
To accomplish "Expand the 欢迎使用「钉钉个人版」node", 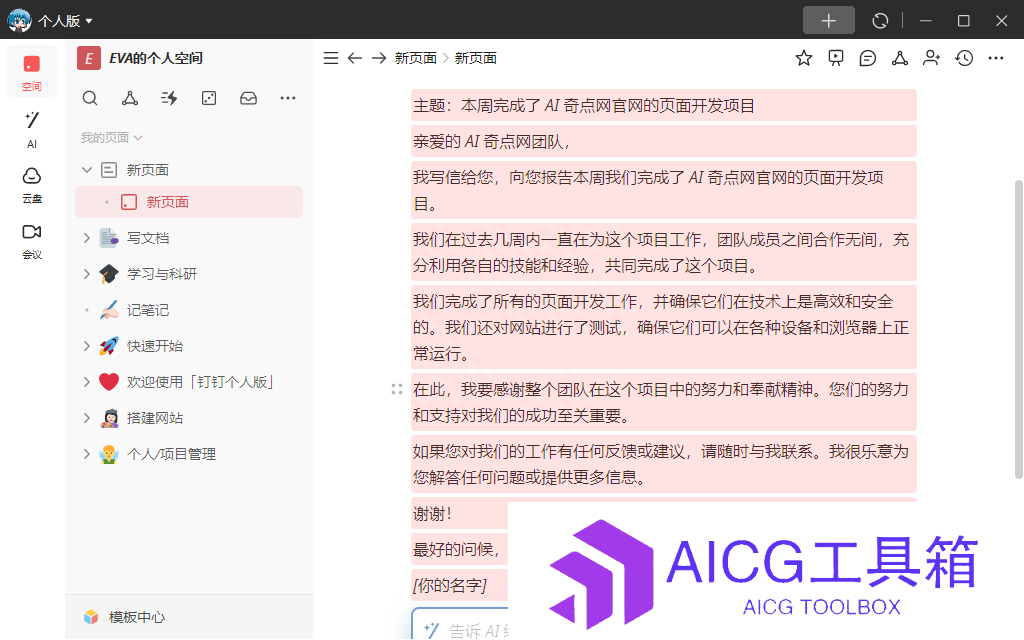I will [x=87, y=381].
